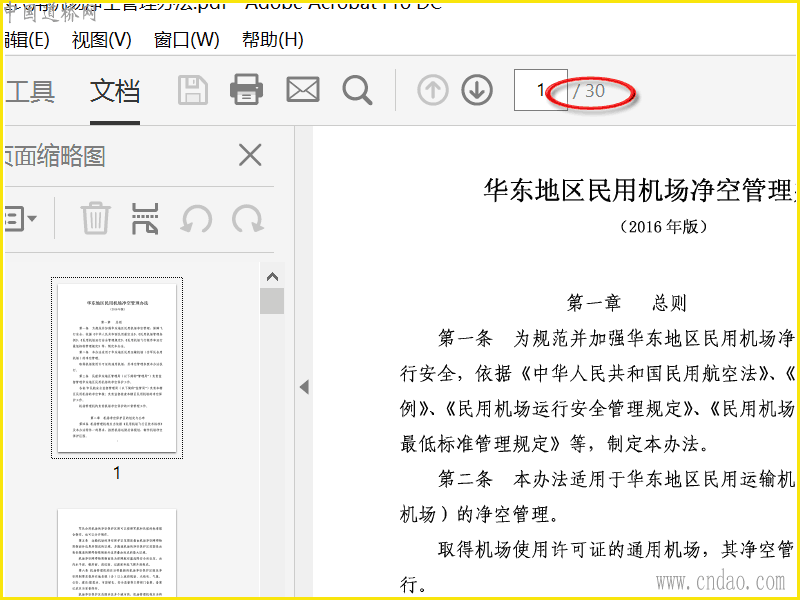Image resolution: width=800 pixels, height=600 pixels.
Task: Open the 帮助(H) menu
Action: point(272,40)
